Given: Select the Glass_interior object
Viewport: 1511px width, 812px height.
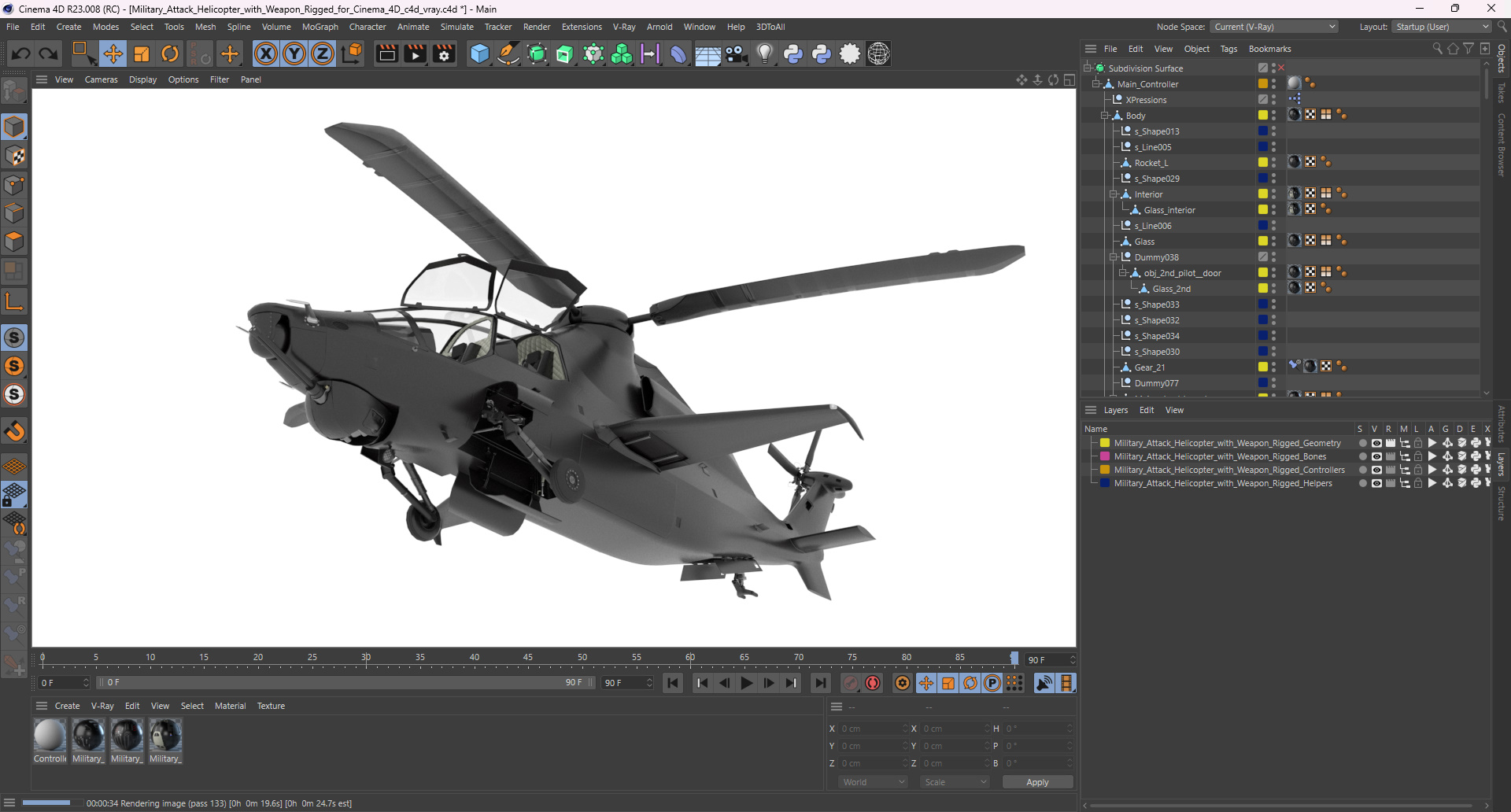Looking at the screenshot, I should point(1169,210).
